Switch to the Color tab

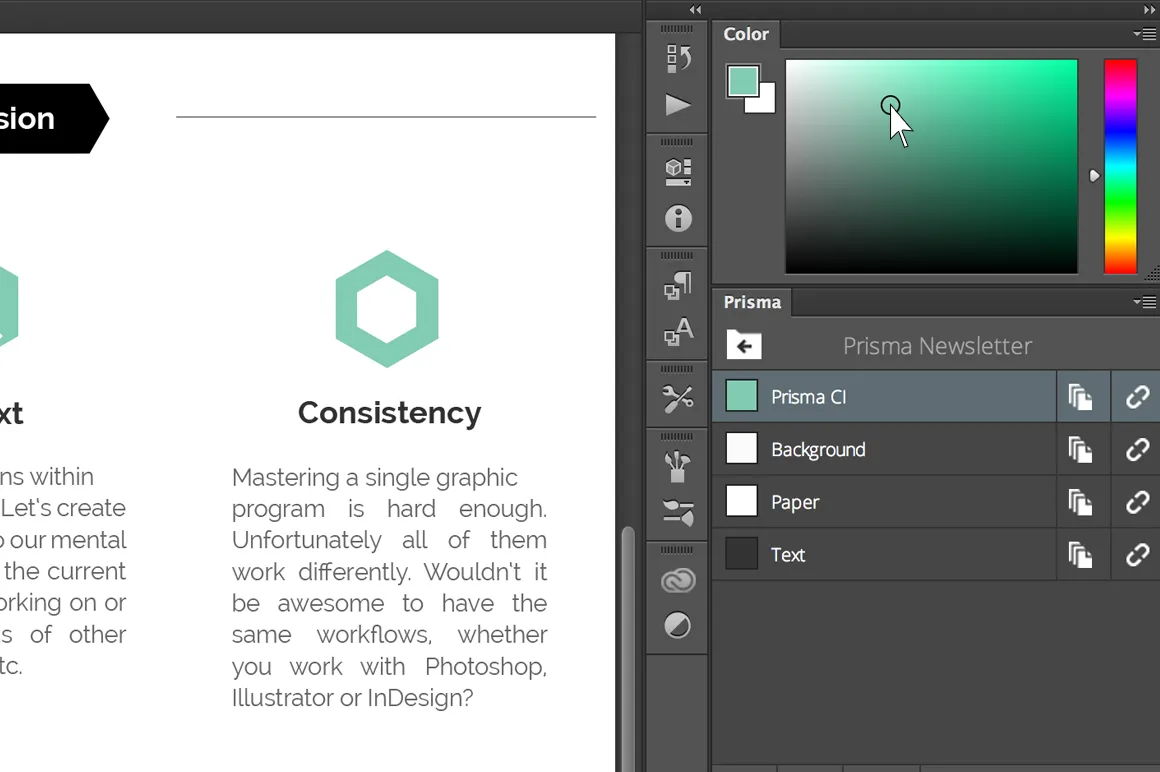746,33
